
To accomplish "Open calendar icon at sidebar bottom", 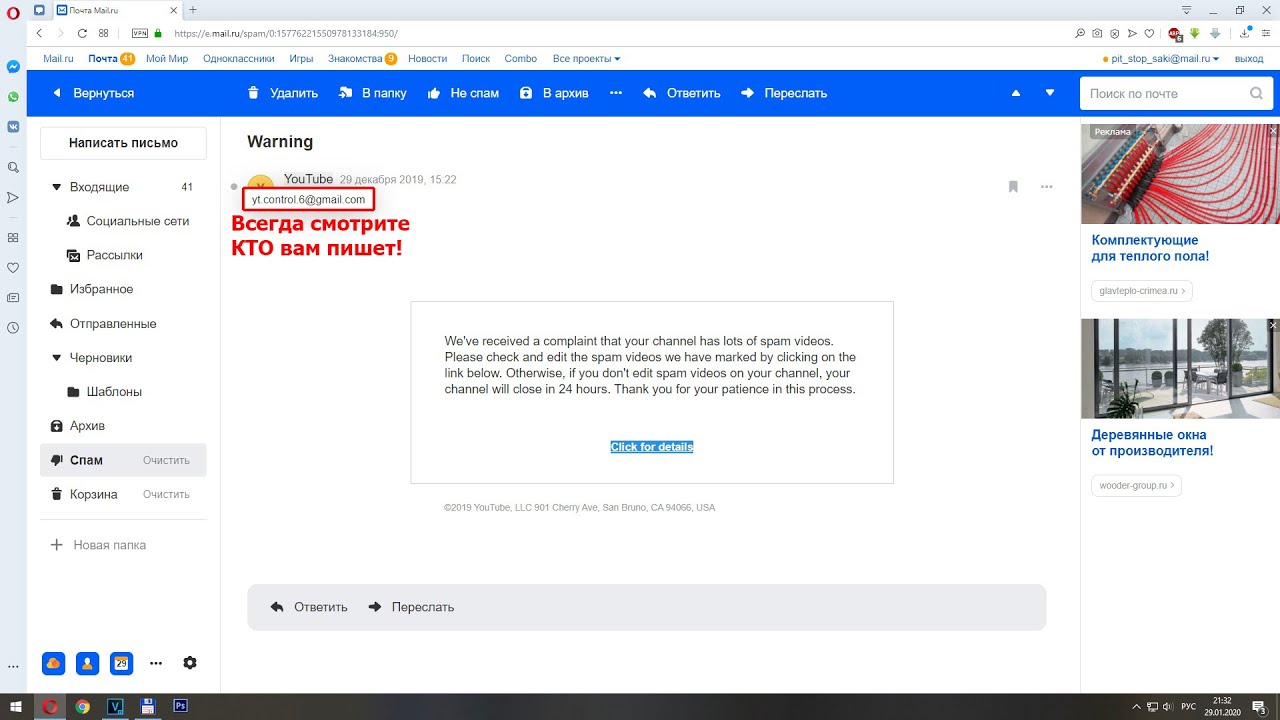I will (122, 663).
